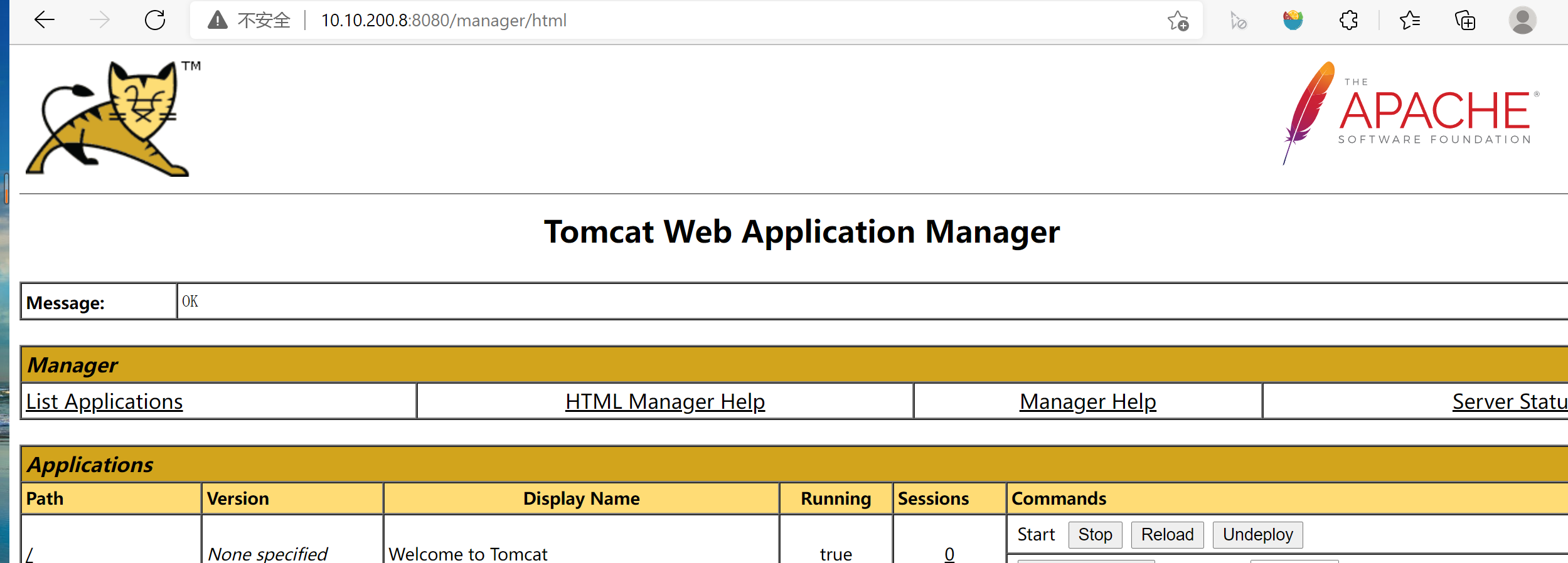Click the Running column header
Image resolution: width=1568 pixels, height=563 pixels.
pyautogui.click(x=836, y=498)
